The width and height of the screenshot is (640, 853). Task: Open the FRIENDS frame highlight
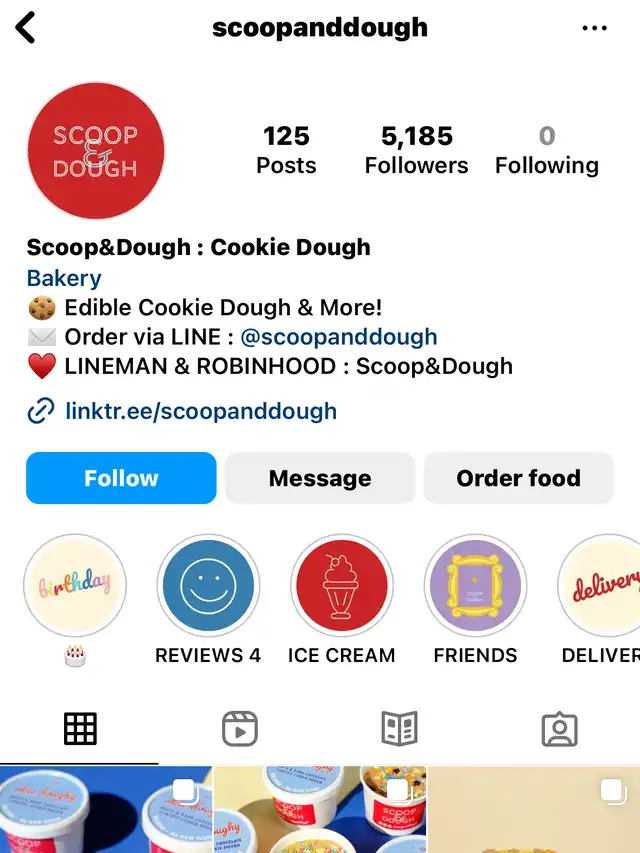tap(475, 585)
